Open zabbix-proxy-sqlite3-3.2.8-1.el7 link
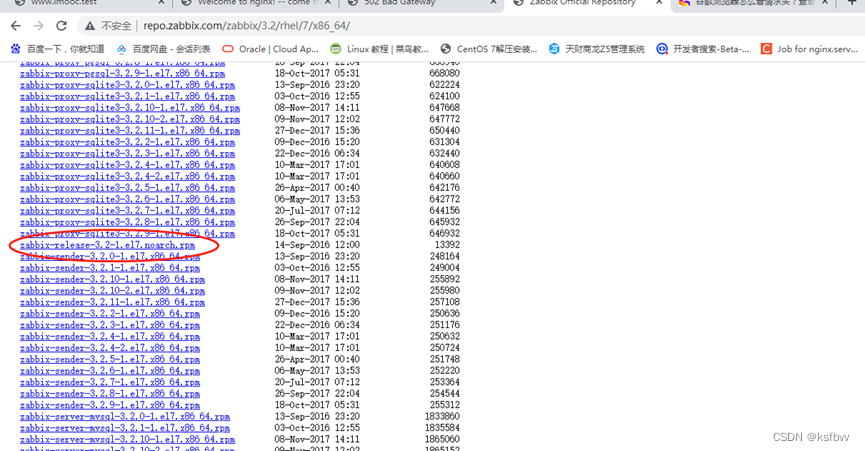This screenshot has width=865, height=451. [127, 222]
